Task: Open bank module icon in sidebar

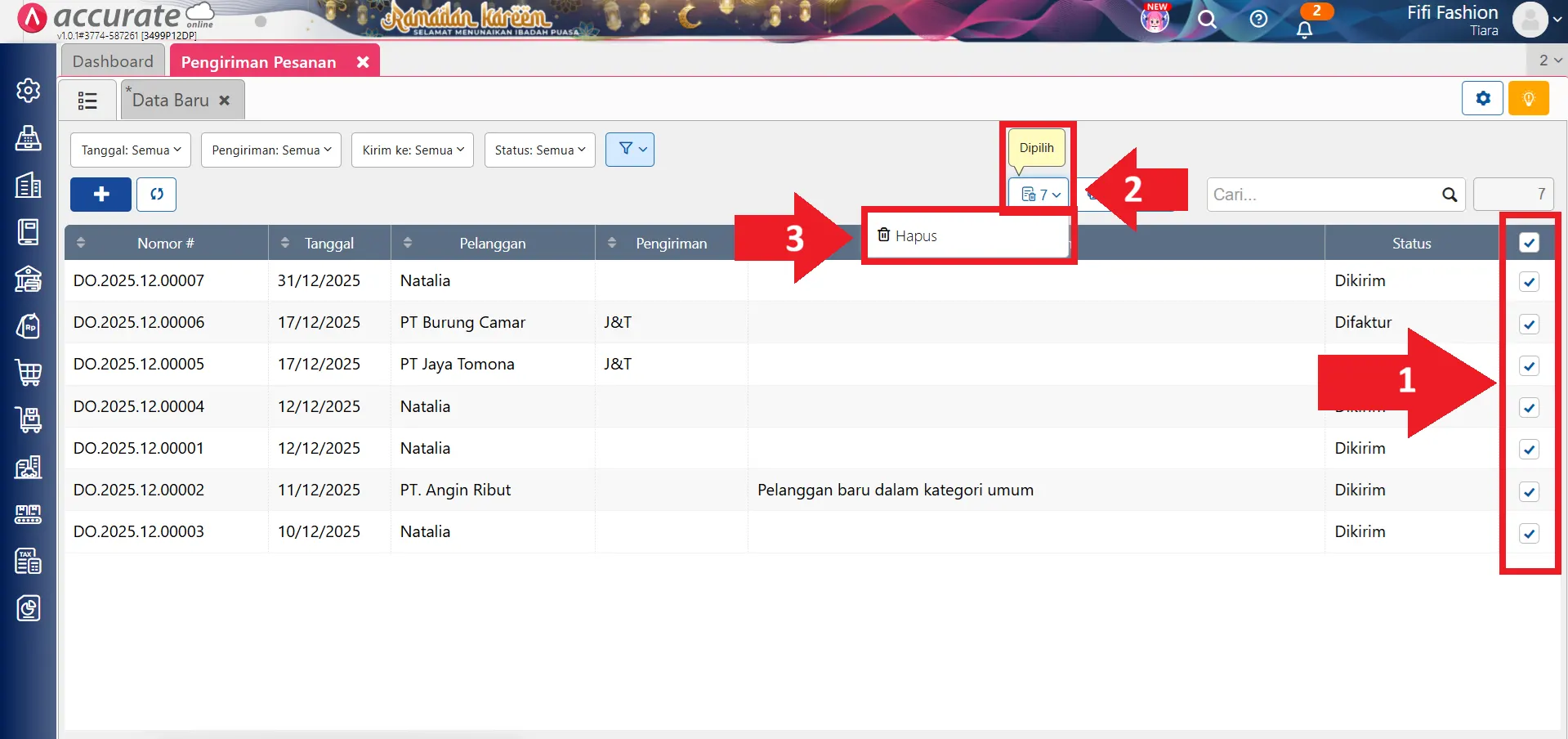Action: (29, 280)
